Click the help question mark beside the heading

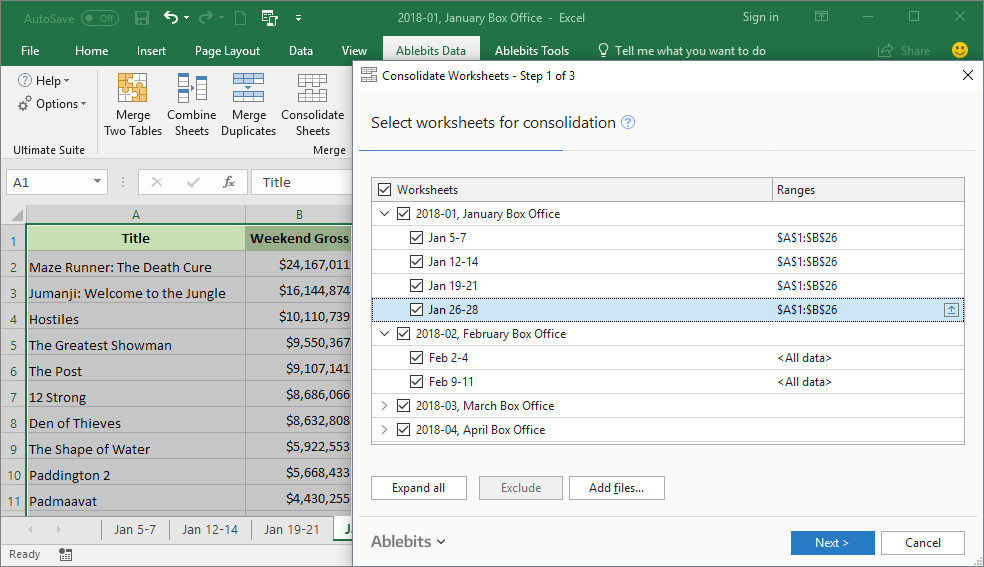(628, 122)
